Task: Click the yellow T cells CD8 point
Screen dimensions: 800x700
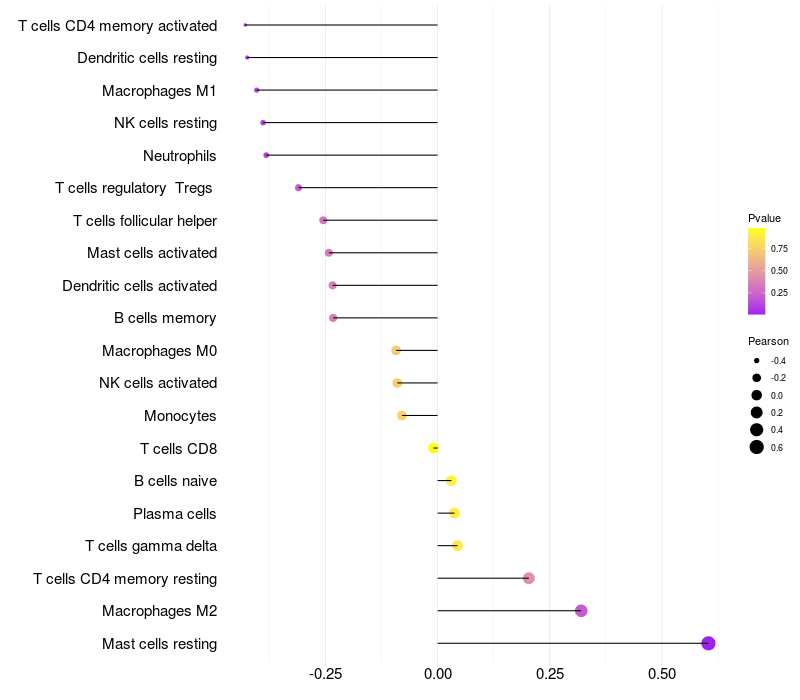Action: (433, 448)
